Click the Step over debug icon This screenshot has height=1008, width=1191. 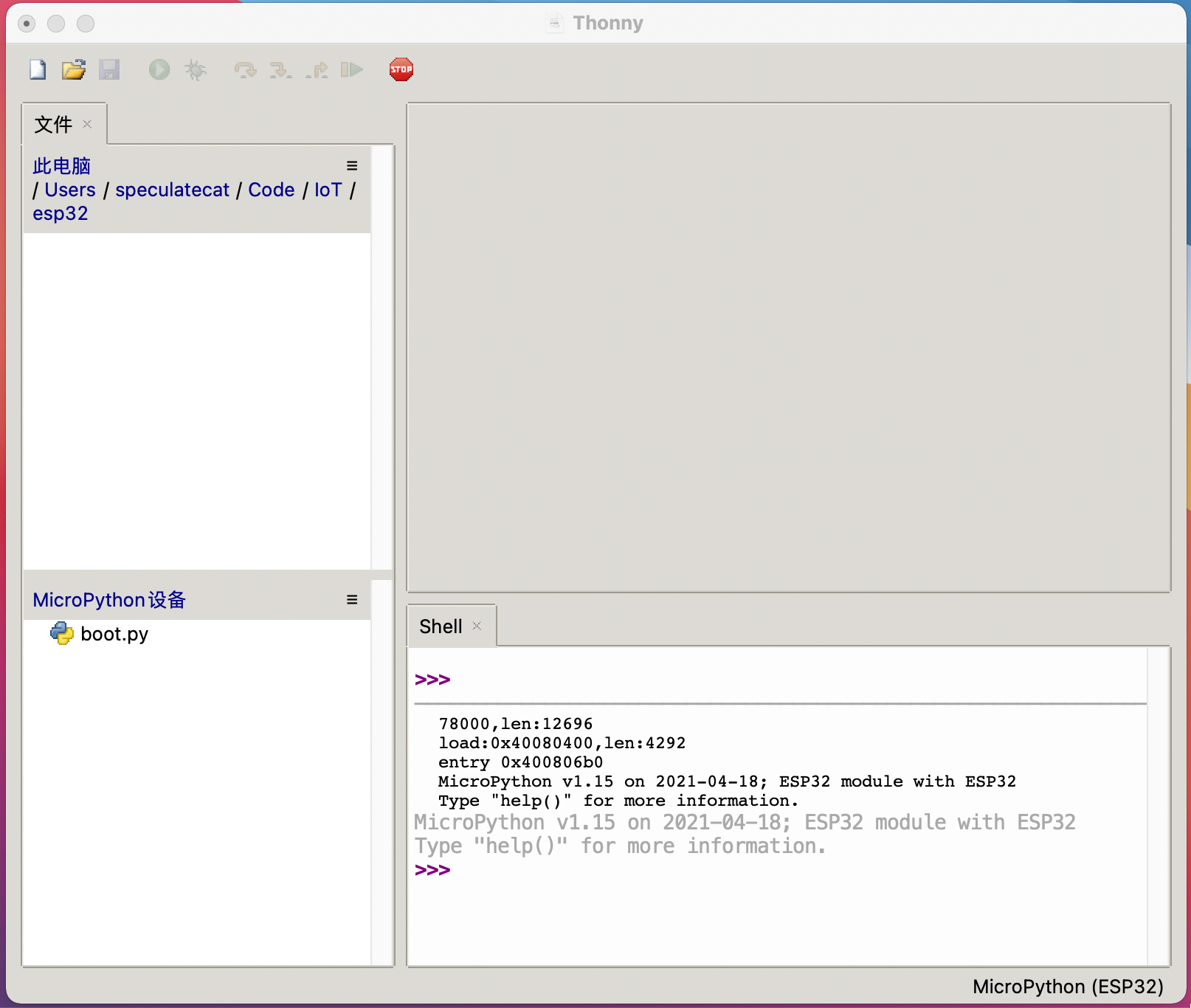tap(244, 69)
